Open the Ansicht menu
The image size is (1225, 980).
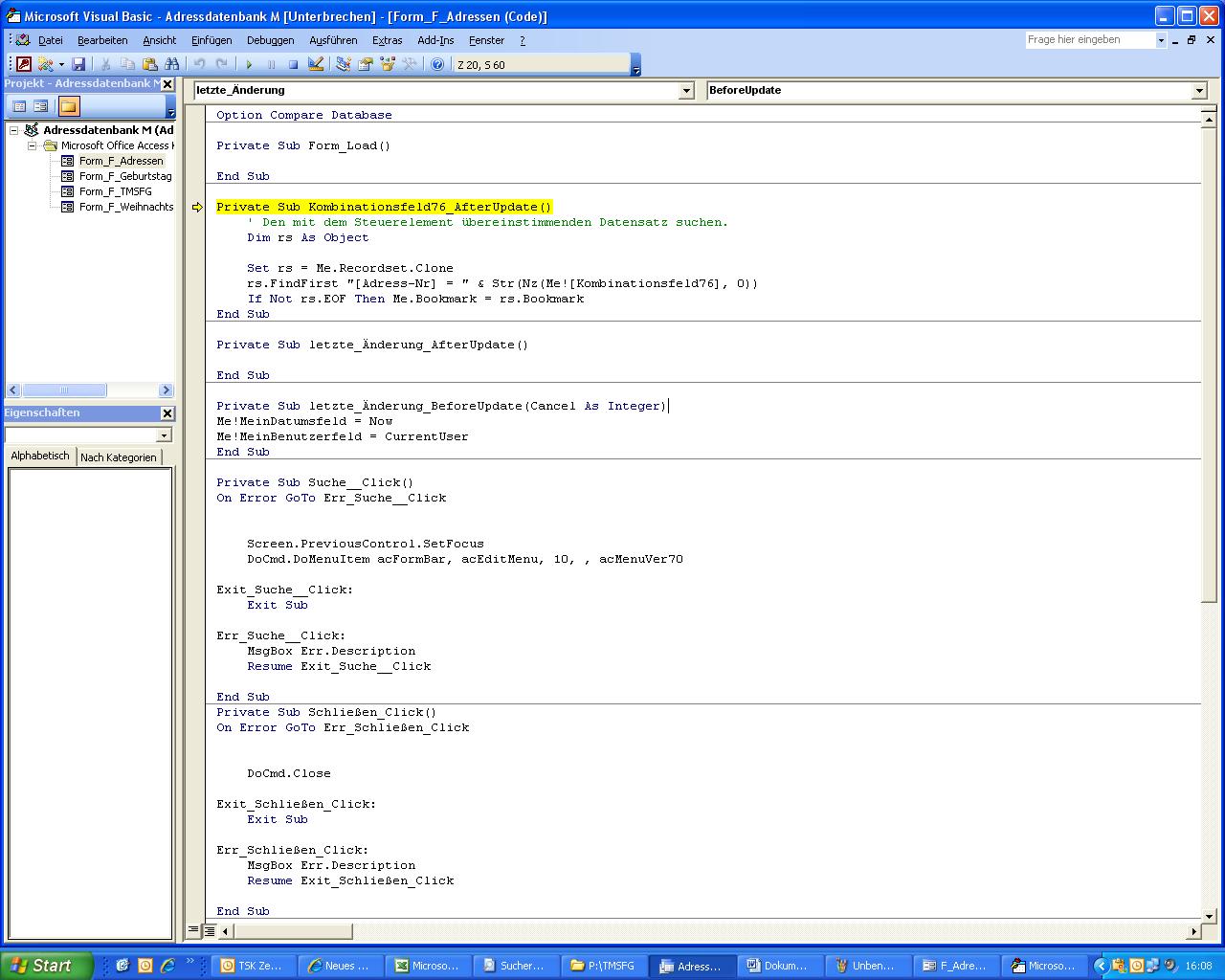[x=160, y=40]
